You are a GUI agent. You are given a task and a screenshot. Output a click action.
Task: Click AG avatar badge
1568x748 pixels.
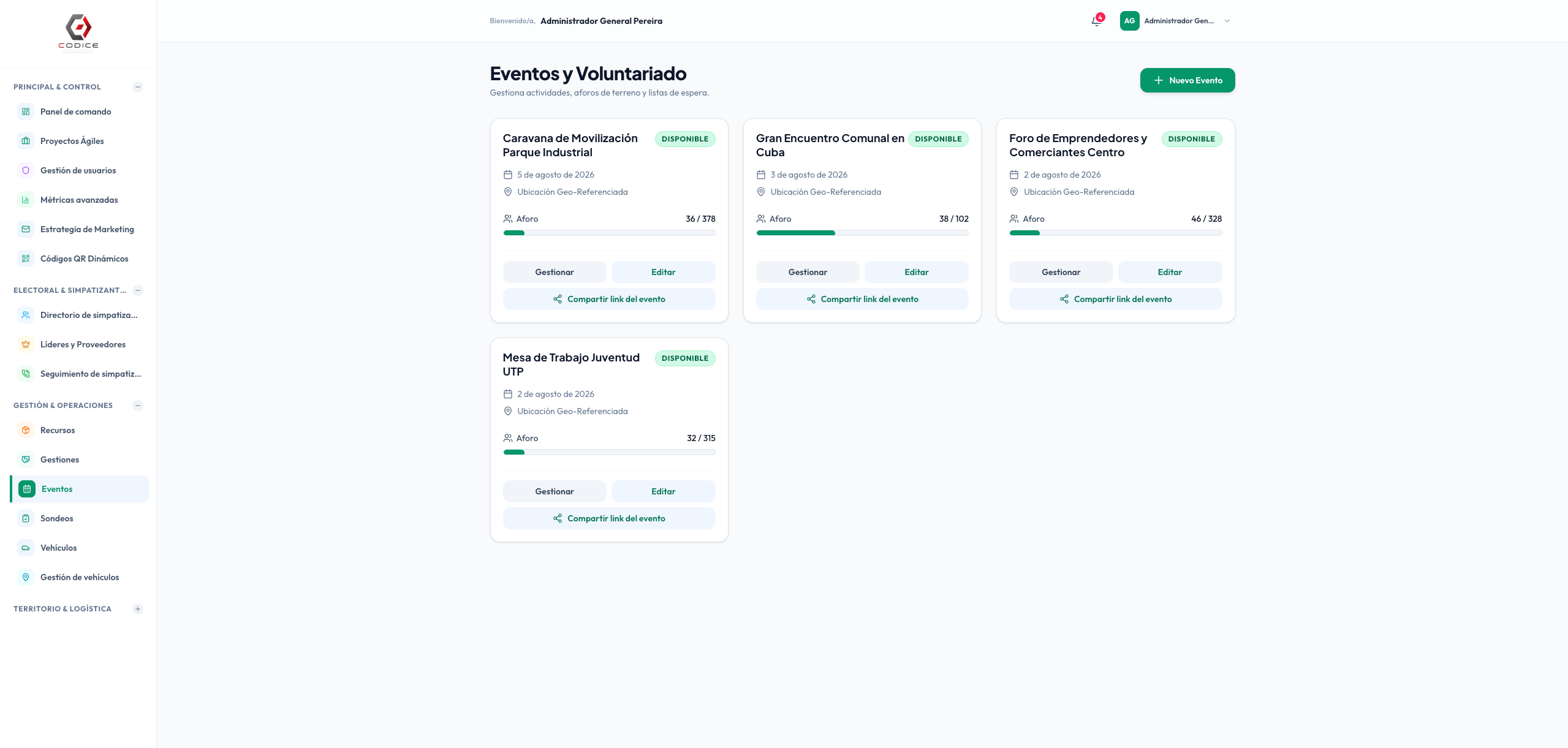click(x=1129, y=21)
